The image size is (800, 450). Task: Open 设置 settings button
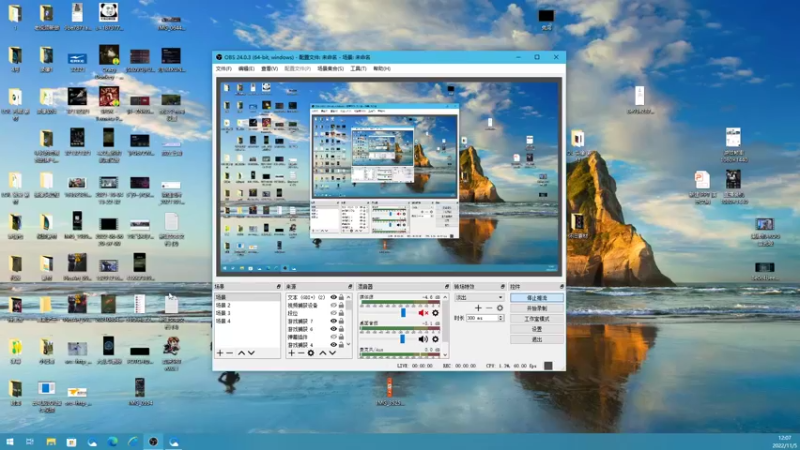(537, 329)
